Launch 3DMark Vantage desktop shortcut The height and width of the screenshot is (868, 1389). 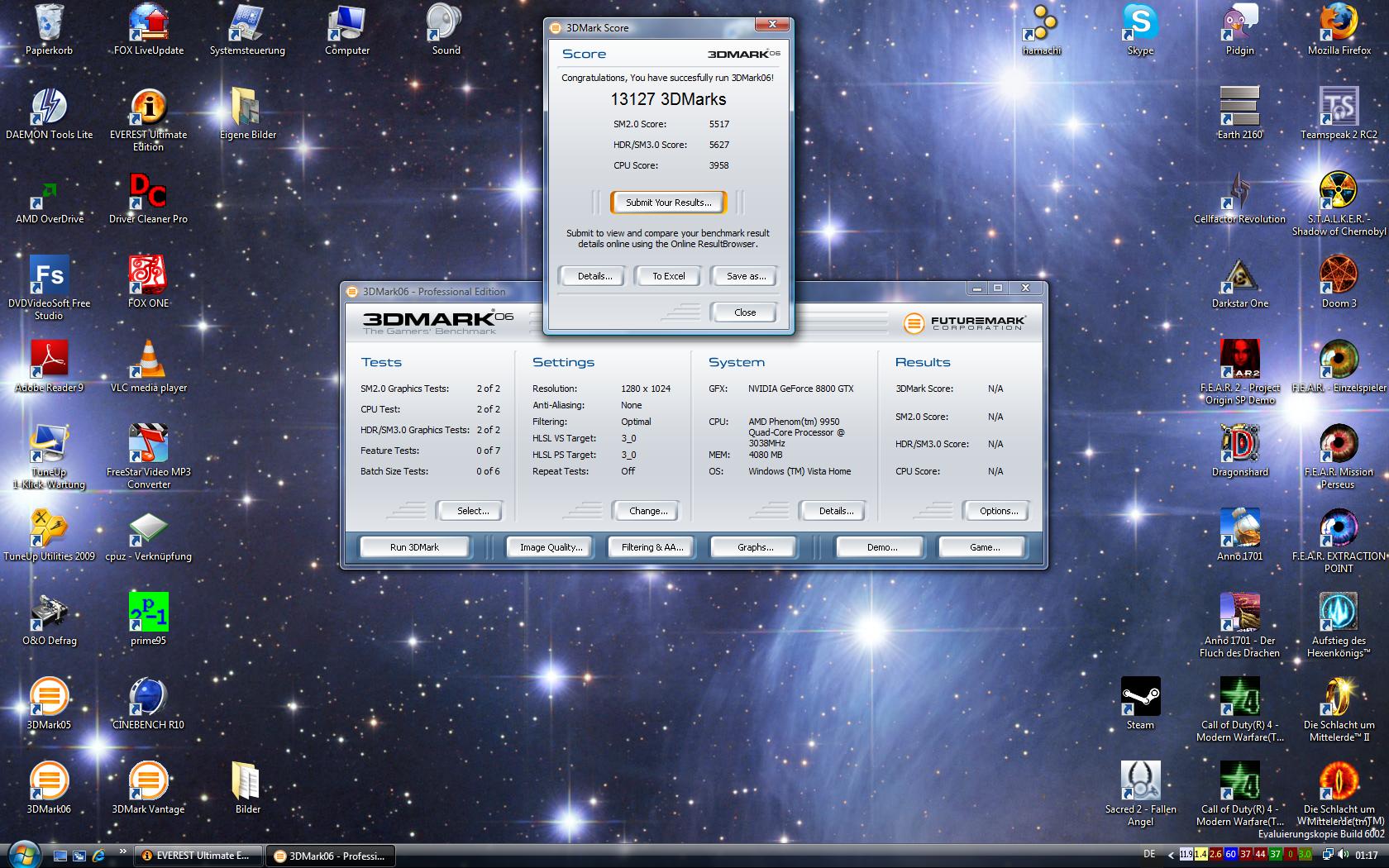click(148, 789)
